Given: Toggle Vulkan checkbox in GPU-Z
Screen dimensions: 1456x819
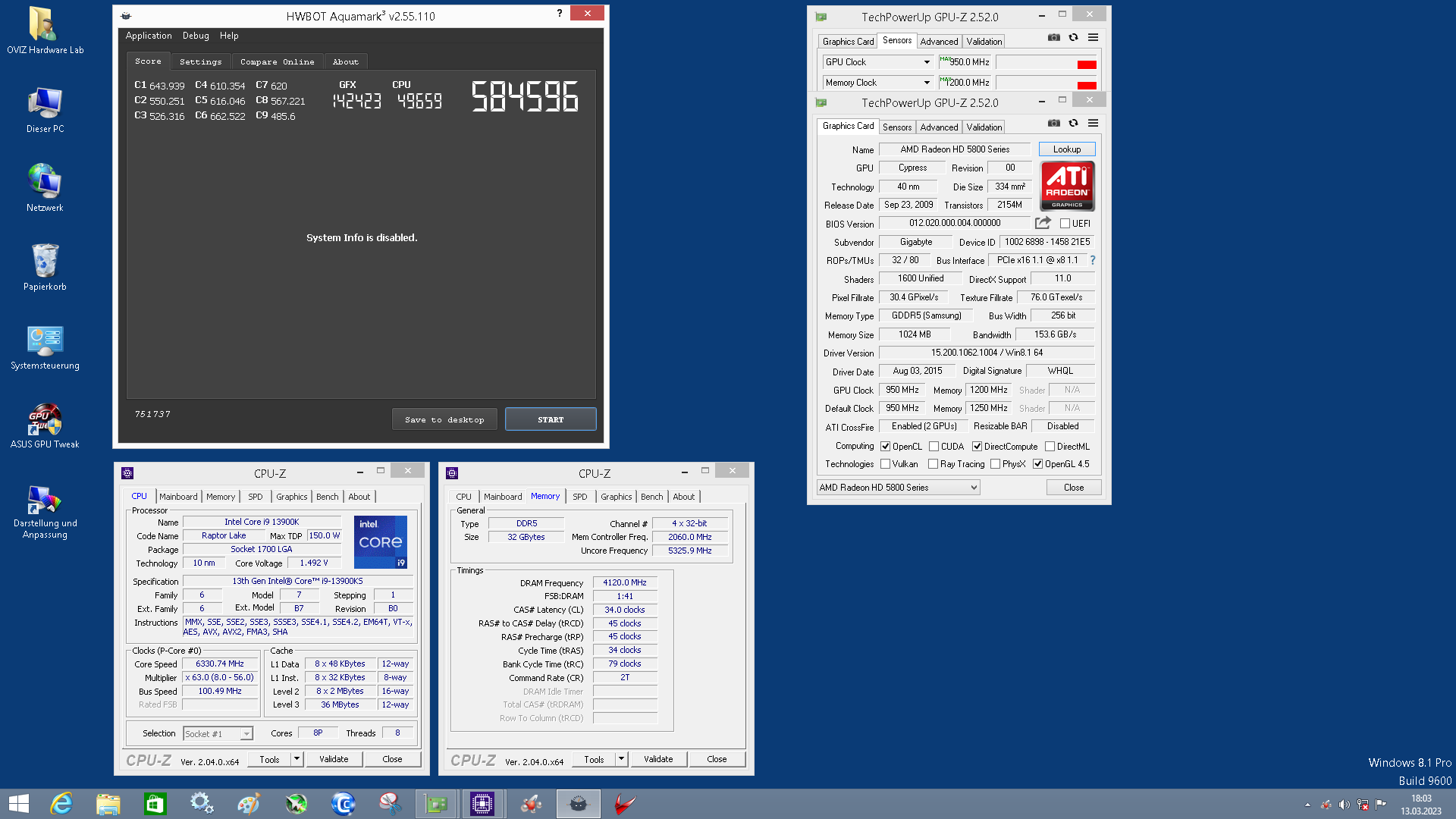Looking at the screenshot, I should (x=885, y=464).
